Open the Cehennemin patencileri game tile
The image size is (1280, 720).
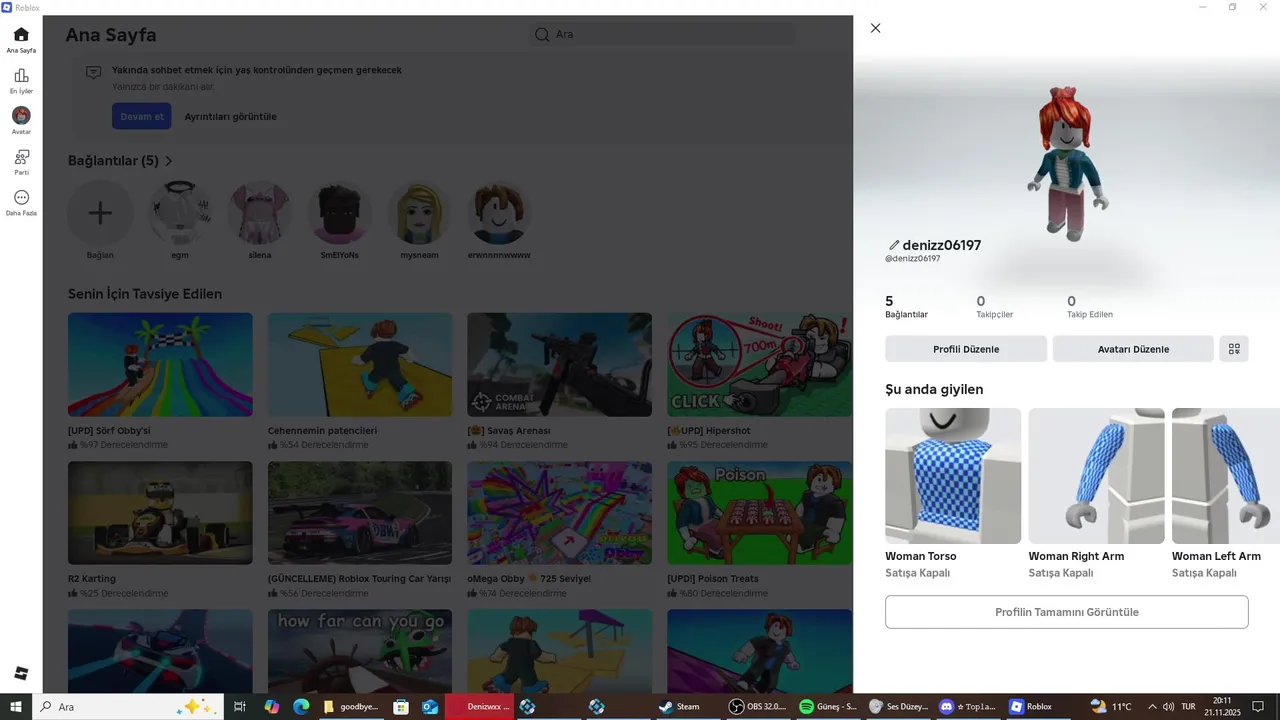360,365
